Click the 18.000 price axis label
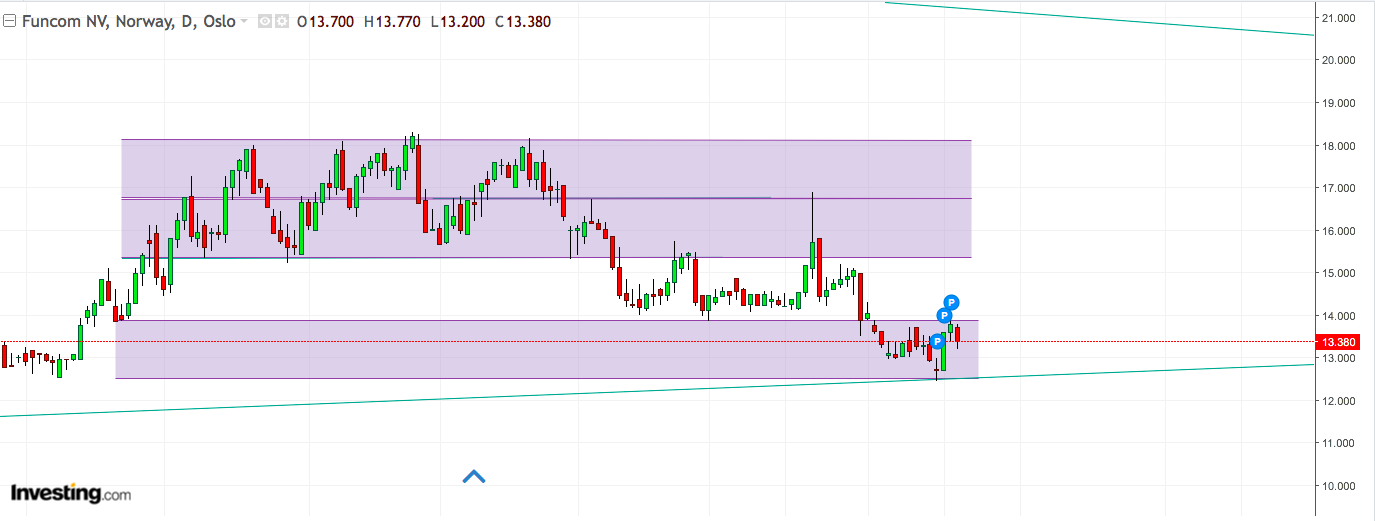Image resolution: width=1375 pixels, height=521 pixels. coord(1338,146)
